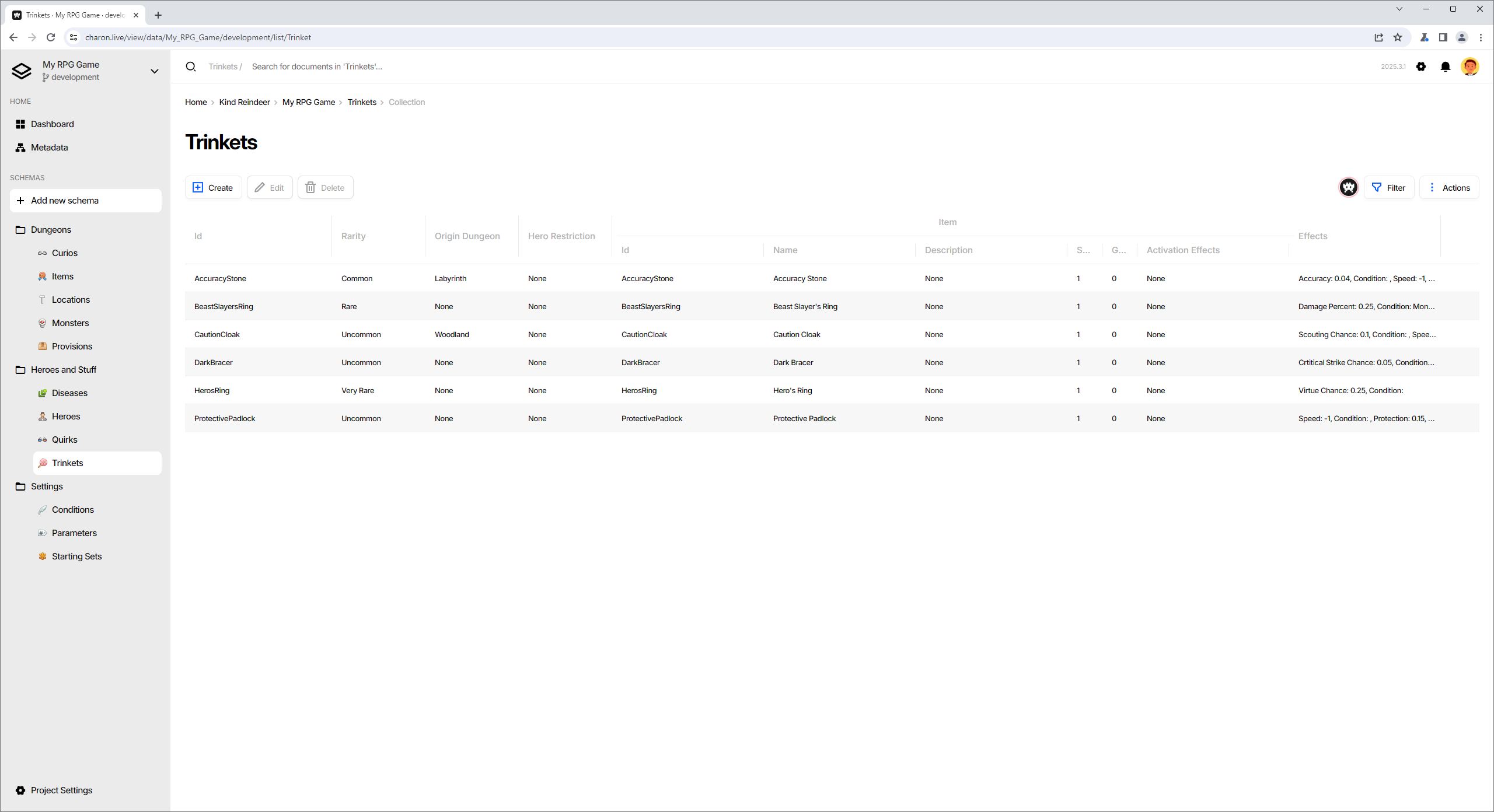1494x812 pixels.
Task: Expand the My RPG Game project dropdown
Action: (x=154, y=71)
